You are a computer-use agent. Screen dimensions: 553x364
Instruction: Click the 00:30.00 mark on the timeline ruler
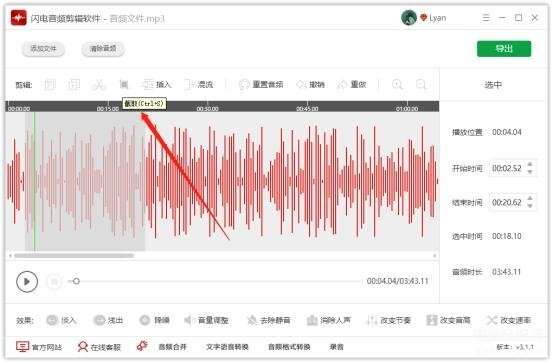(207, 109)
